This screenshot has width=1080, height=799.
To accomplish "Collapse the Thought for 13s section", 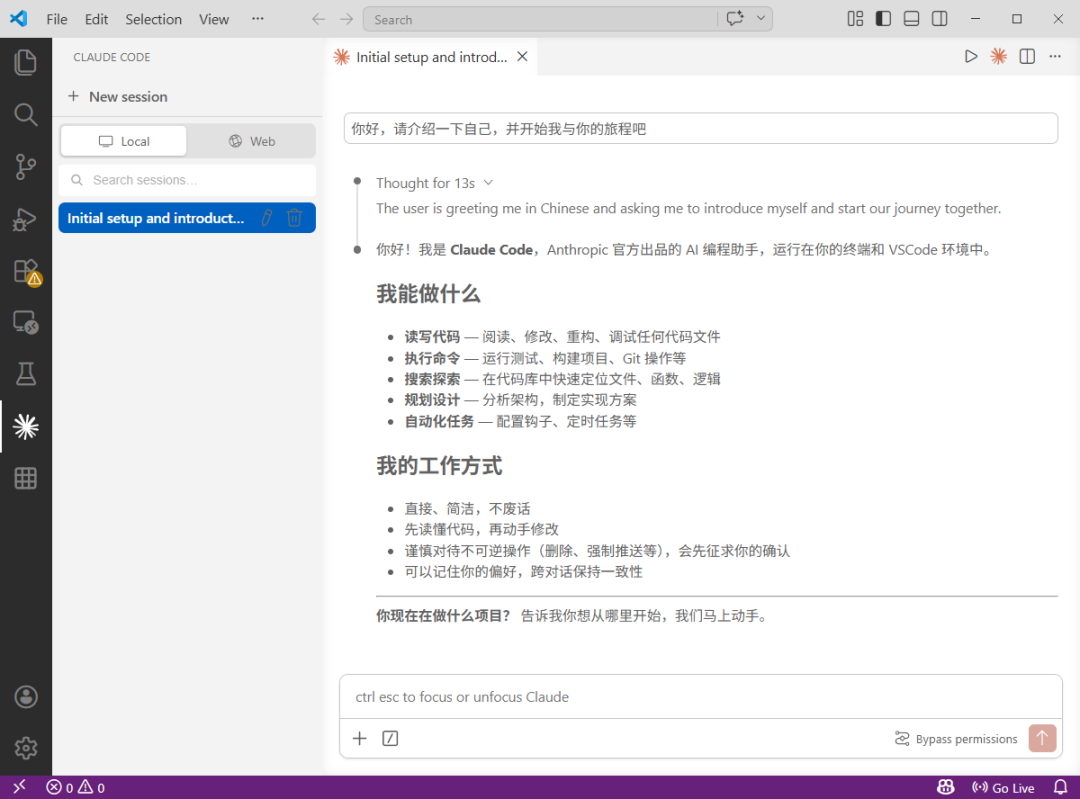I will (434, 183).
